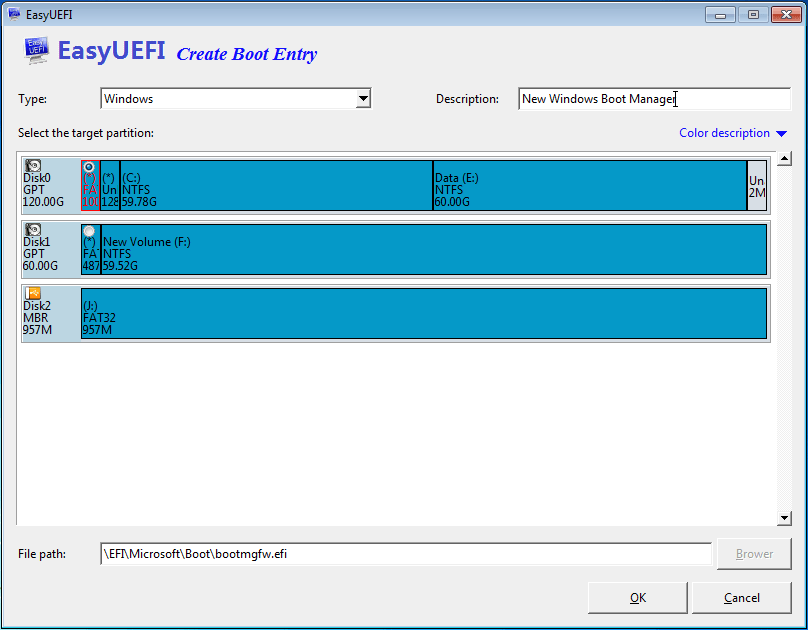Image resolution: width=808 pixels, height=630 pixels.
Task: Select the Data (E:) NTFS 60.00G partition
Action: click(590, 185)
